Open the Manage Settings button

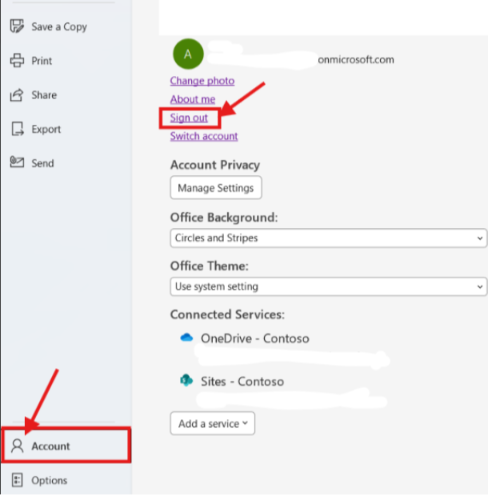[x=216, y=188]
